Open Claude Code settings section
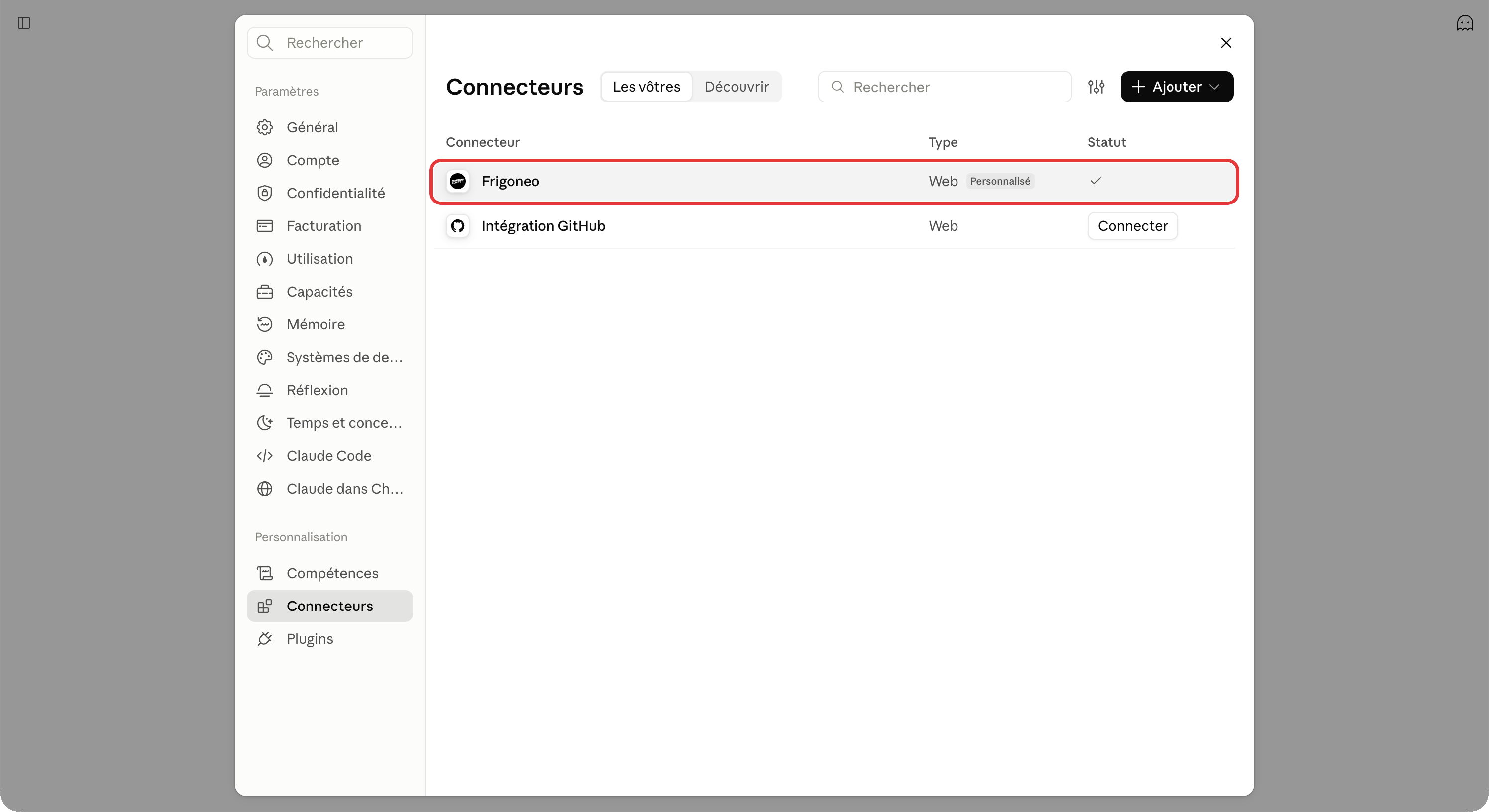1489x812 pixels. click(329, 456)
